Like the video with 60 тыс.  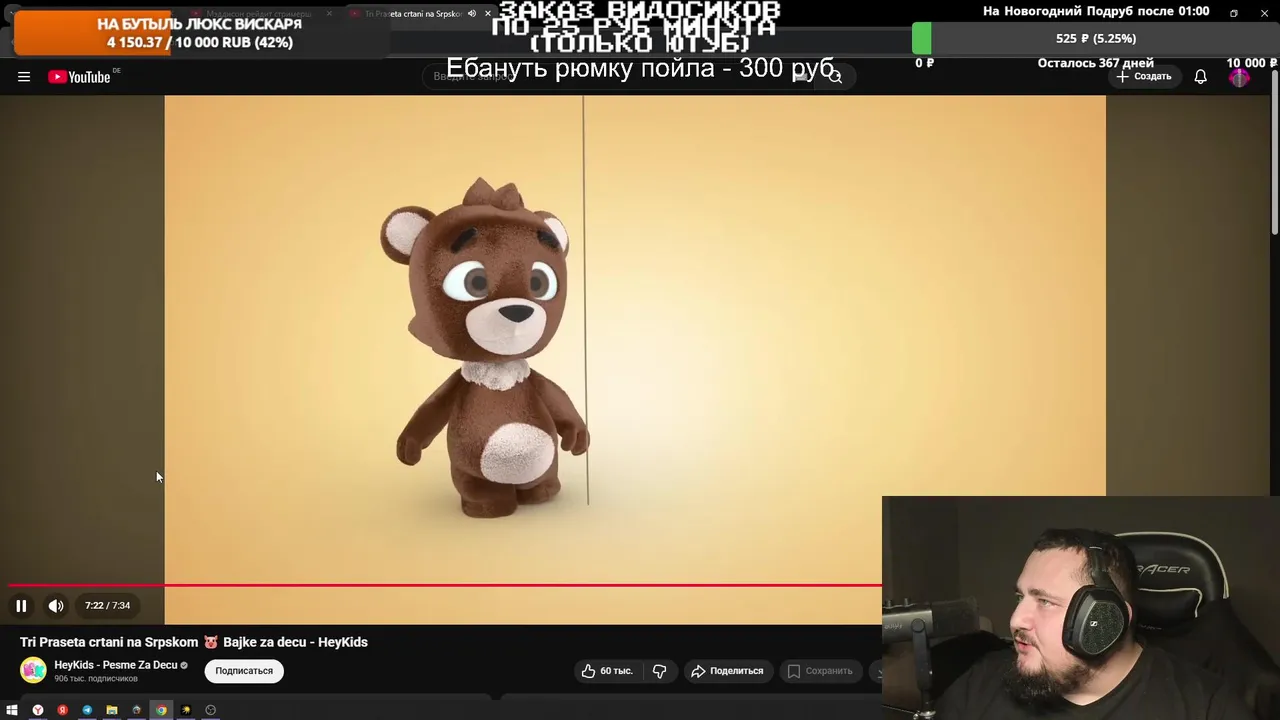[608, 671]
